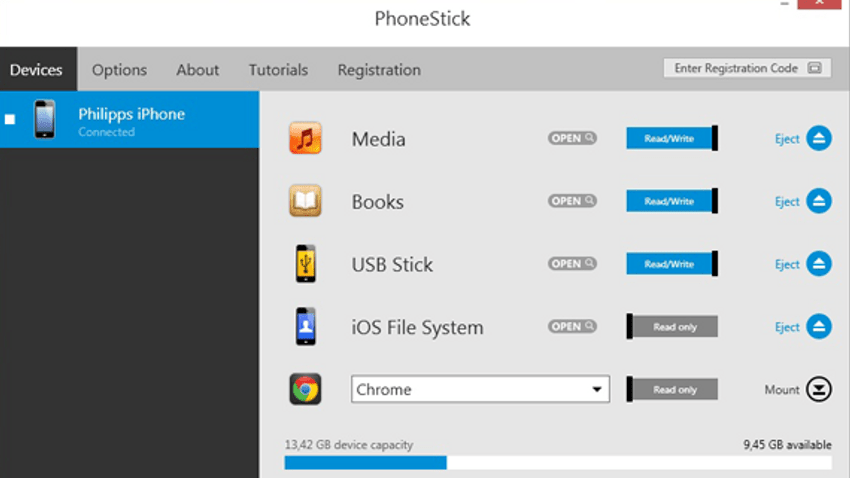
Task: Click the Media music note icon
Action: pos(305,138)
